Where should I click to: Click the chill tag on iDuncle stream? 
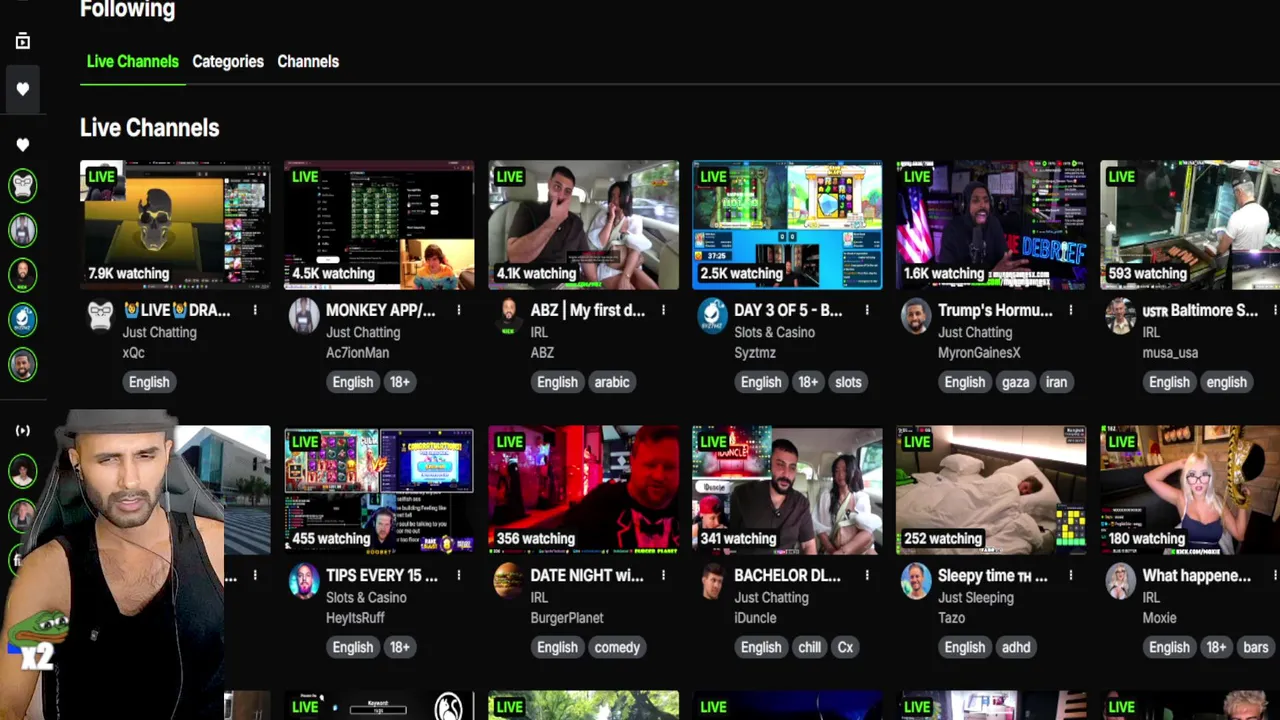click(x=810, y=647)
